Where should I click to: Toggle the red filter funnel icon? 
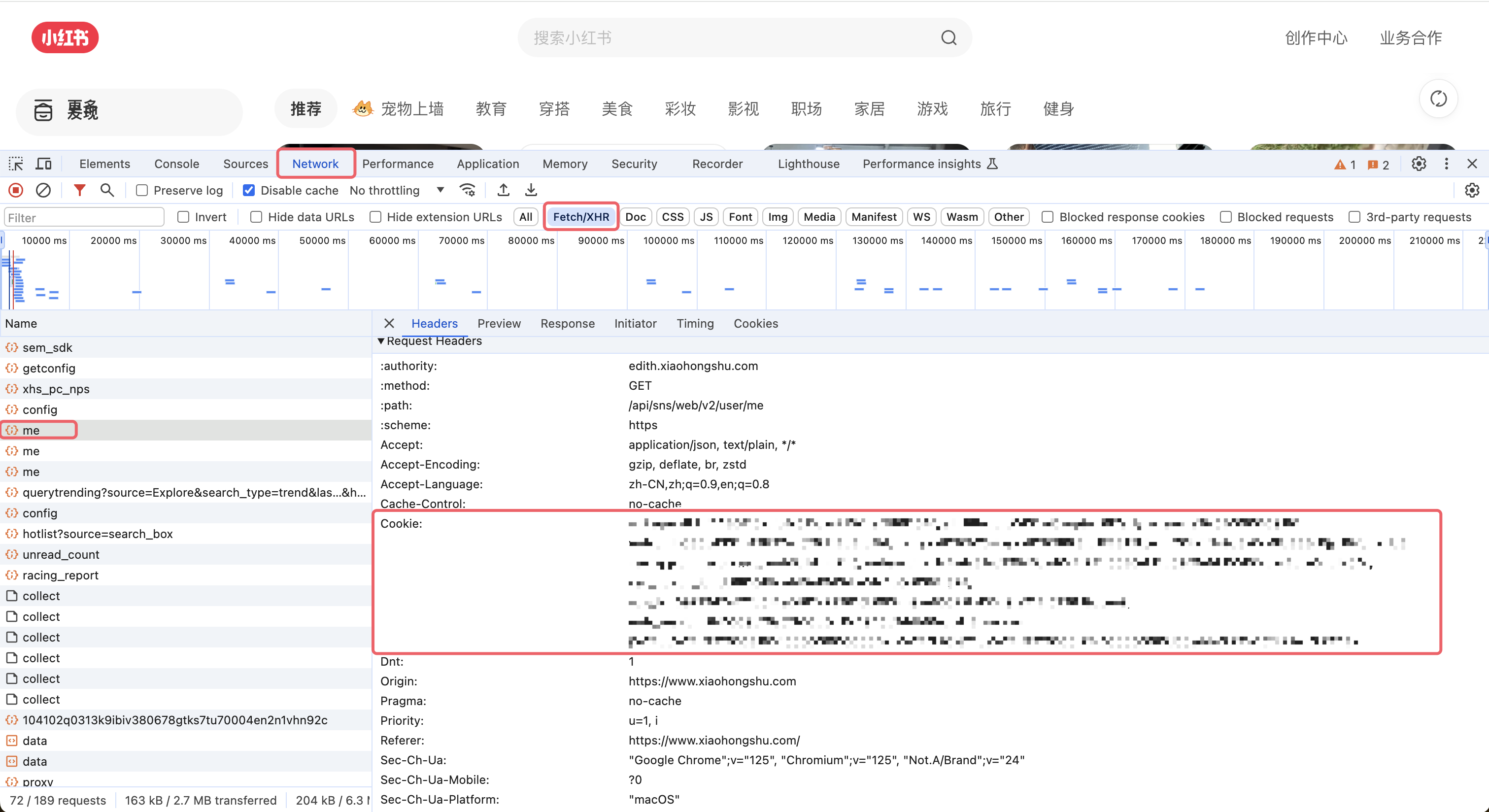click(79, 190)
